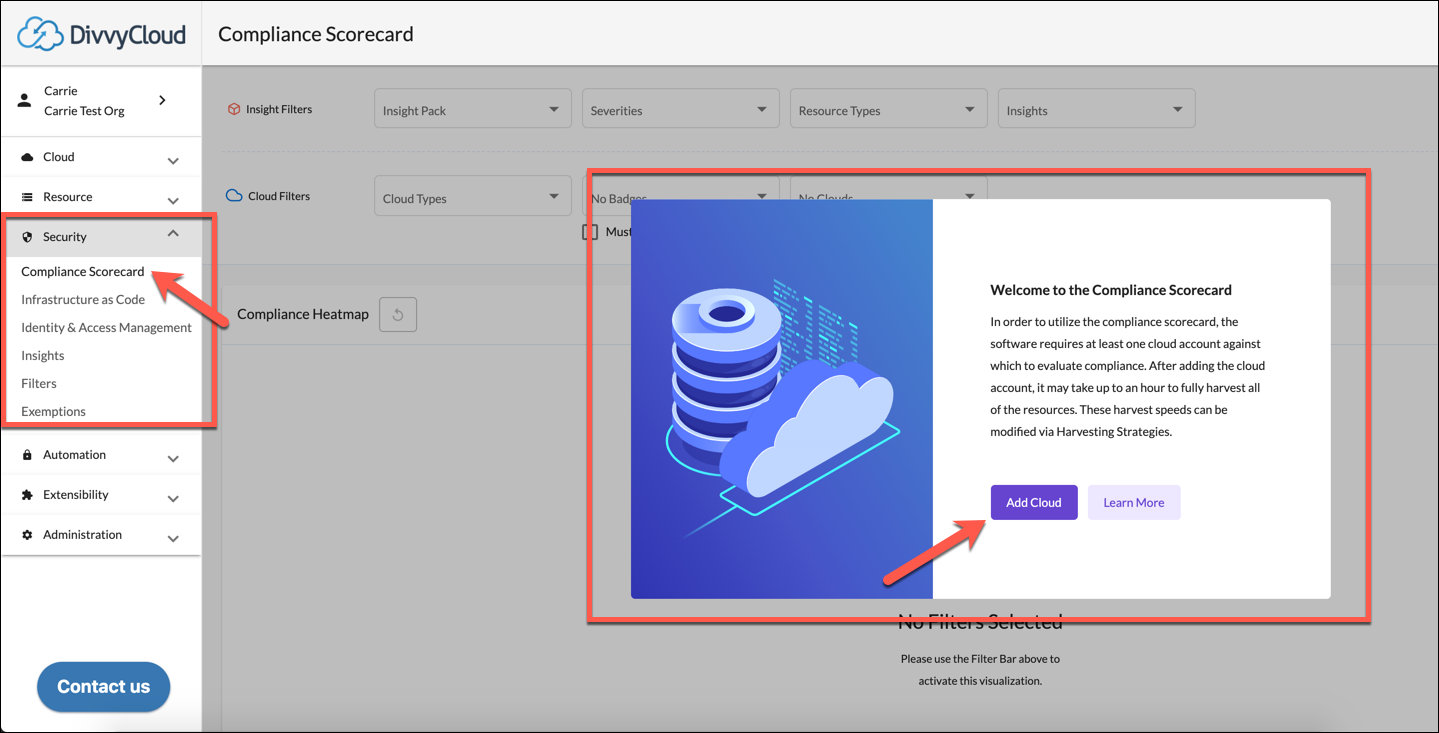This screenshot has height=733, width=1439.
Task: Open the Insights filter dropdown
Action: click(x=1096, y=109)
